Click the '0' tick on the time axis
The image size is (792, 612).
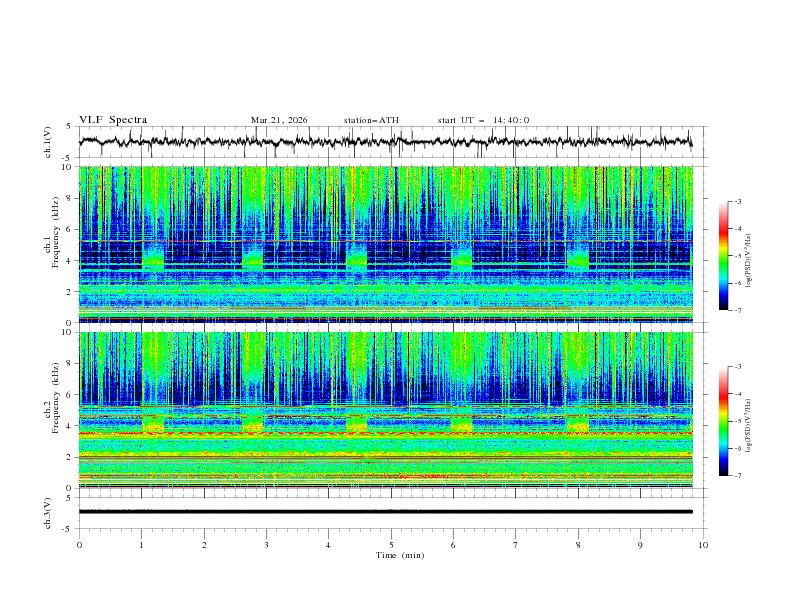point(79,545)
